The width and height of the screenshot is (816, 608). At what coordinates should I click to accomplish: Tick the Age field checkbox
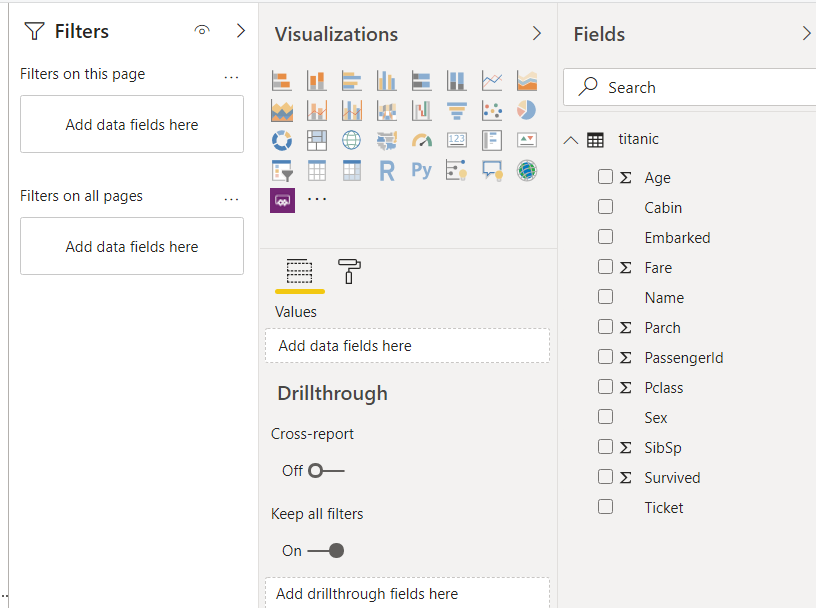[605, 177]
